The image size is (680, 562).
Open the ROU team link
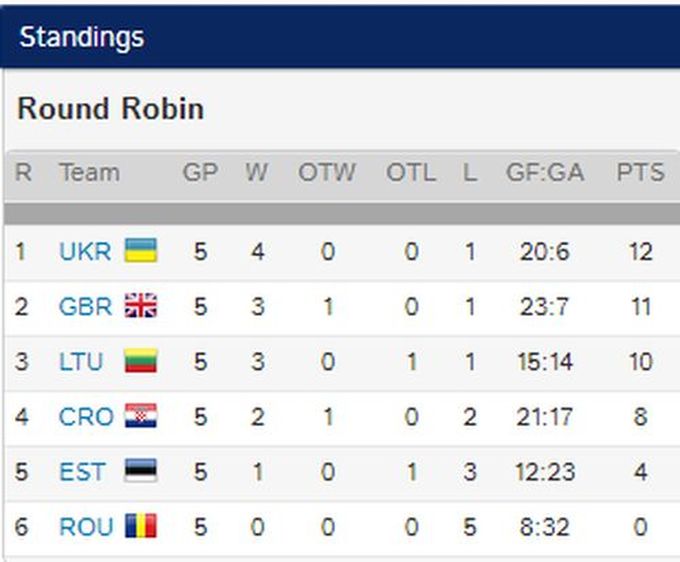[86, 526]
